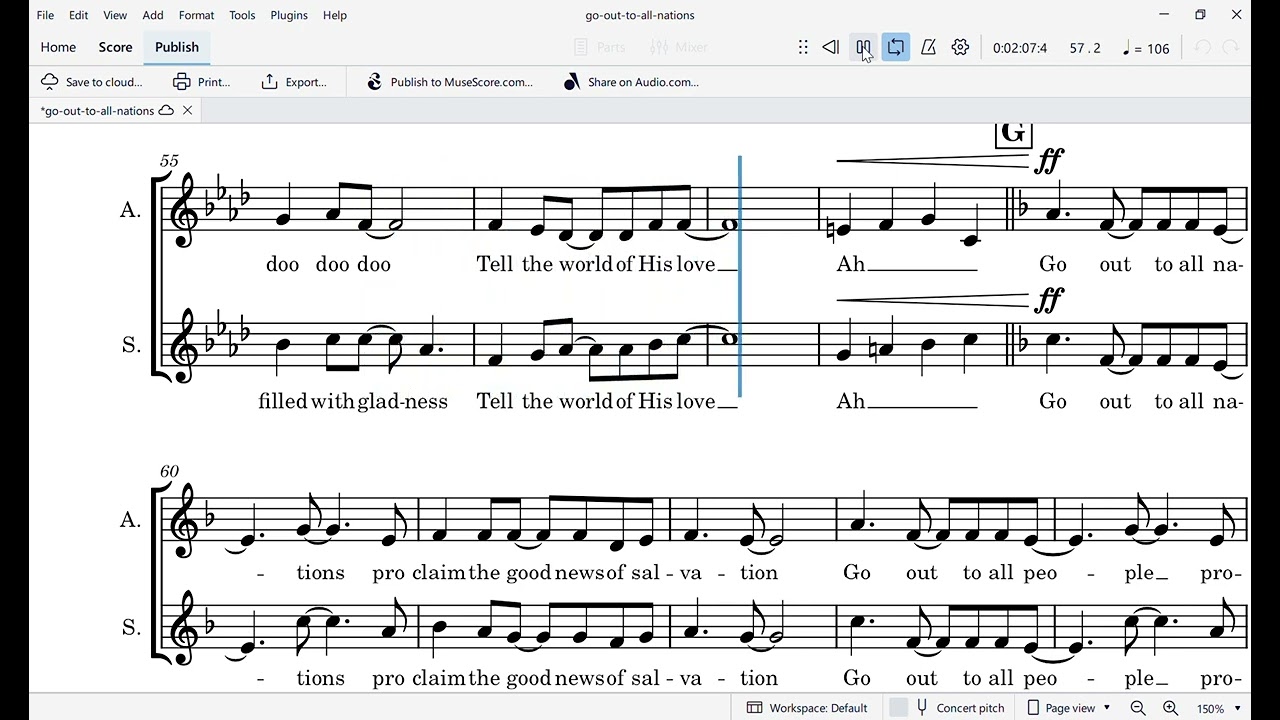The image size is (1280, 720).
Task: Restore down the MuseScore window
Action: (x=1200, y=15)
